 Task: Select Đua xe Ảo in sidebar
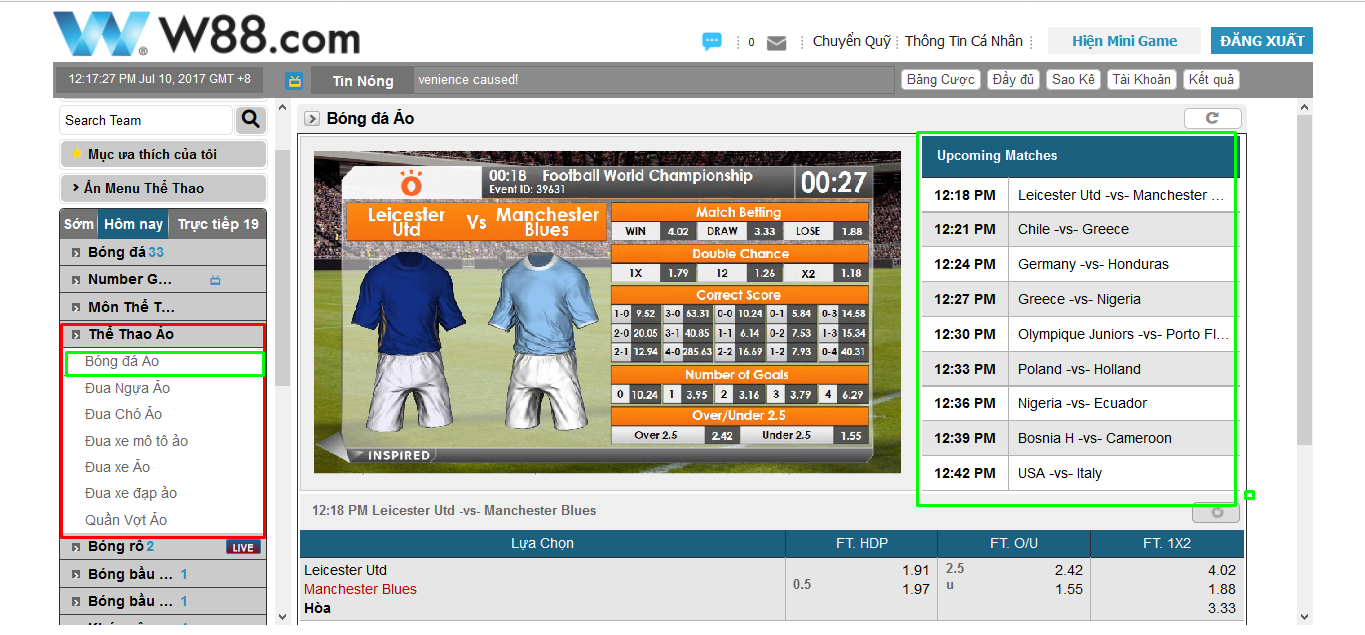[x=118, y=467]
